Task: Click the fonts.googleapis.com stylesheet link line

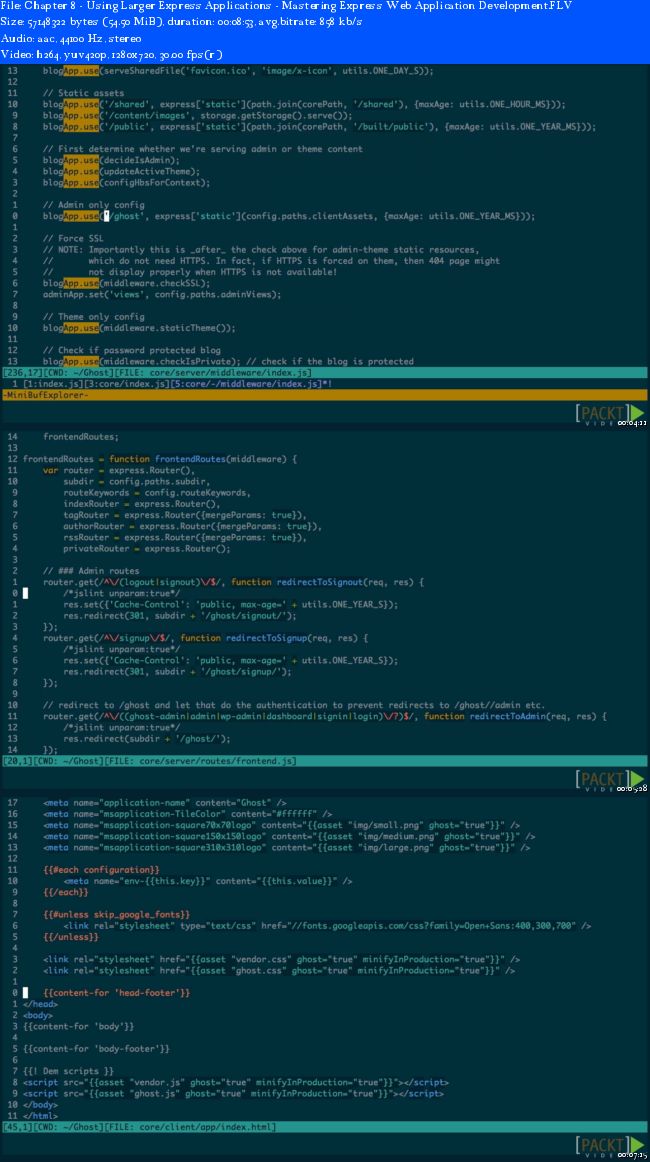Action: (327, 925)
